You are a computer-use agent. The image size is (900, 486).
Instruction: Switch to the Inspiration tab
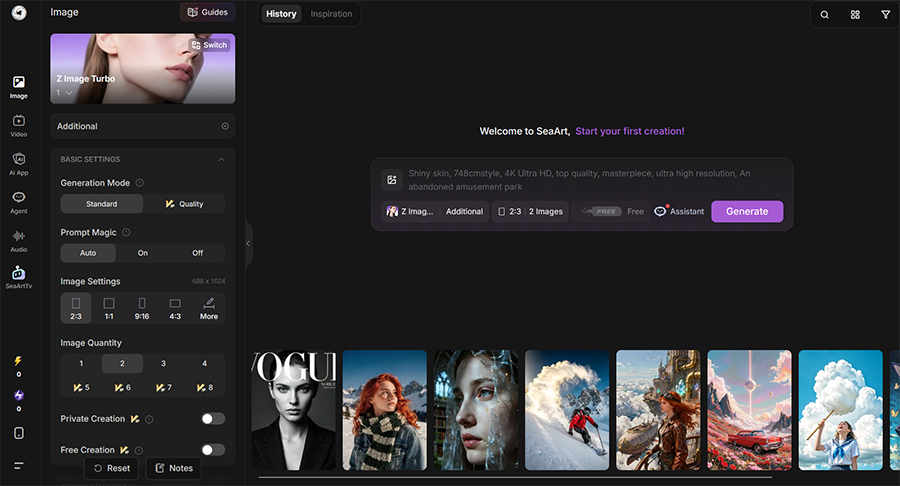(331, 14)
